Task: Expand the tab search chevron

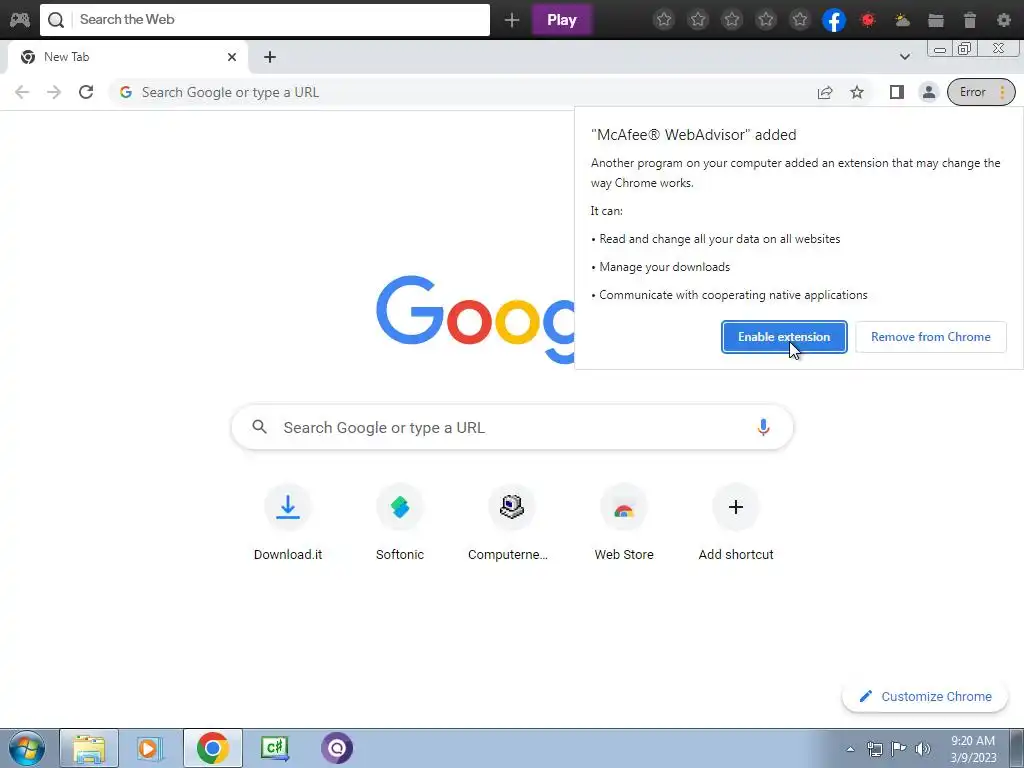Action: pos(904,57)
